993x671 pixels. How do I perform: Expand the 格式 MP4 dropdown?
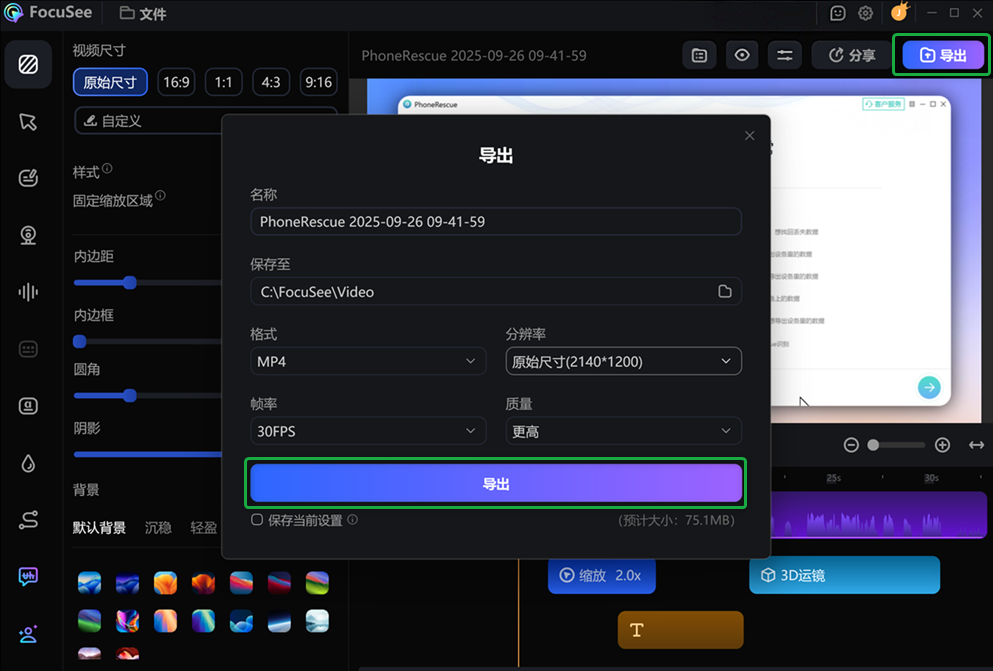368,361
